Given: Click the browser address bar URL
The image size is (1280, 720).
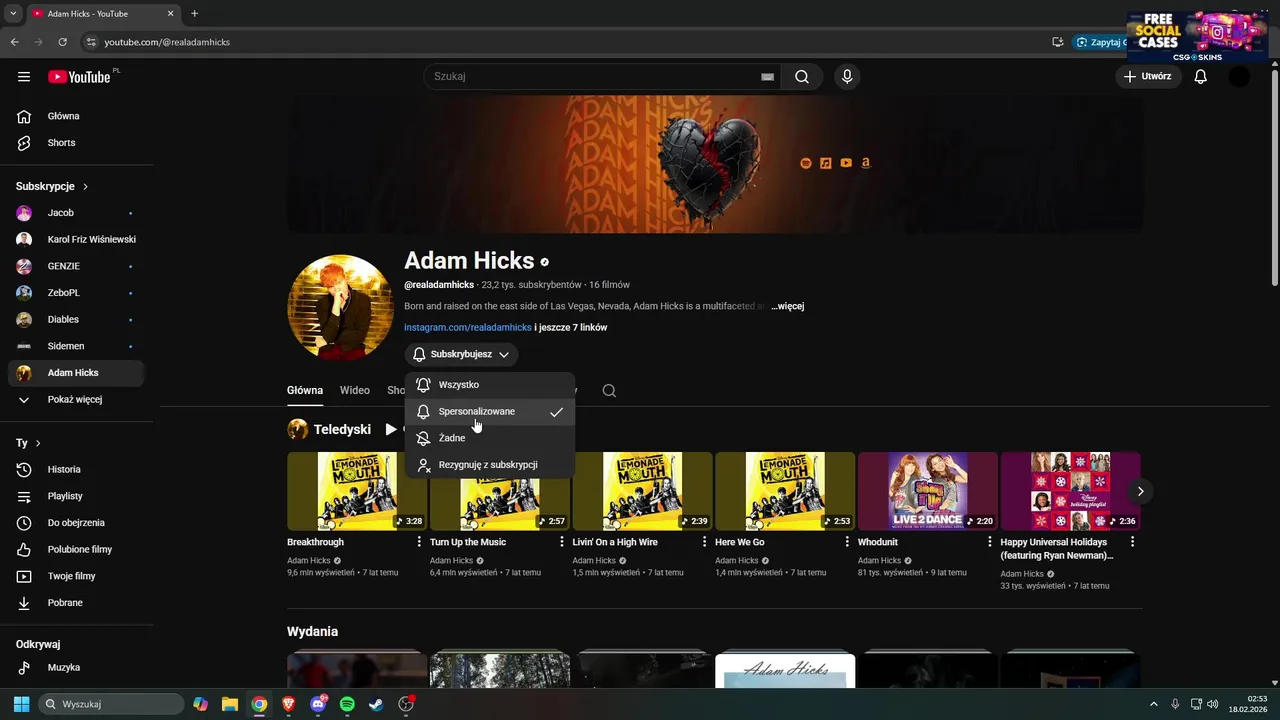Looking at the screenshot, I should (x=167, y=42).
